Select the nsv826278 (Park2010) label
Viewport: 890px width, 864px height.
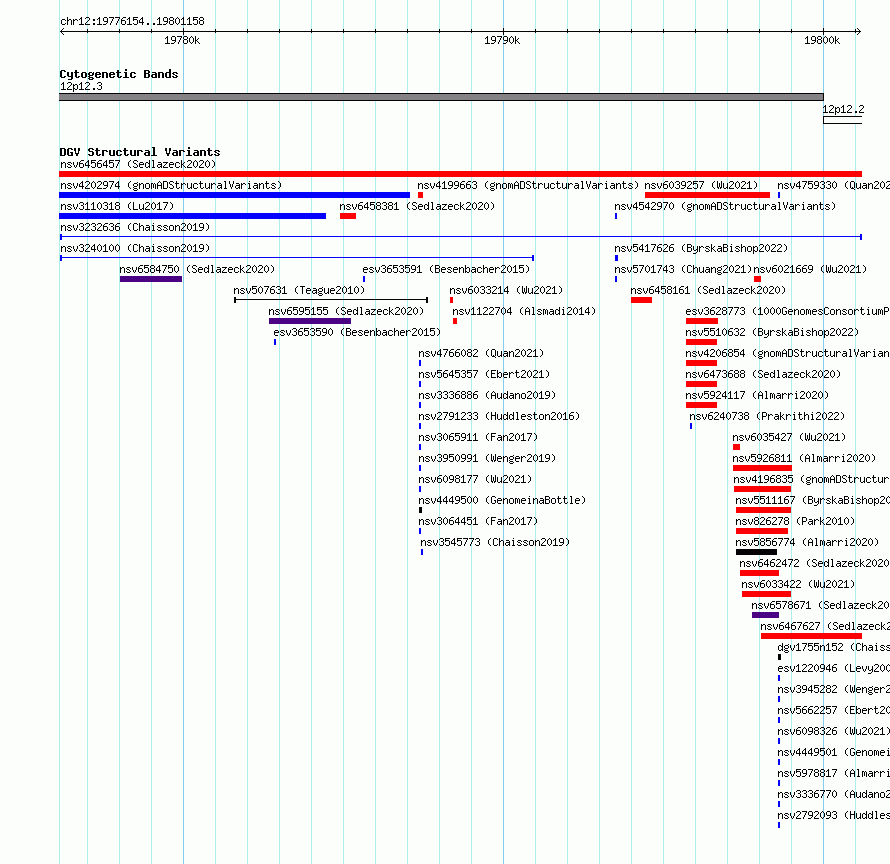tap(795, 521)
